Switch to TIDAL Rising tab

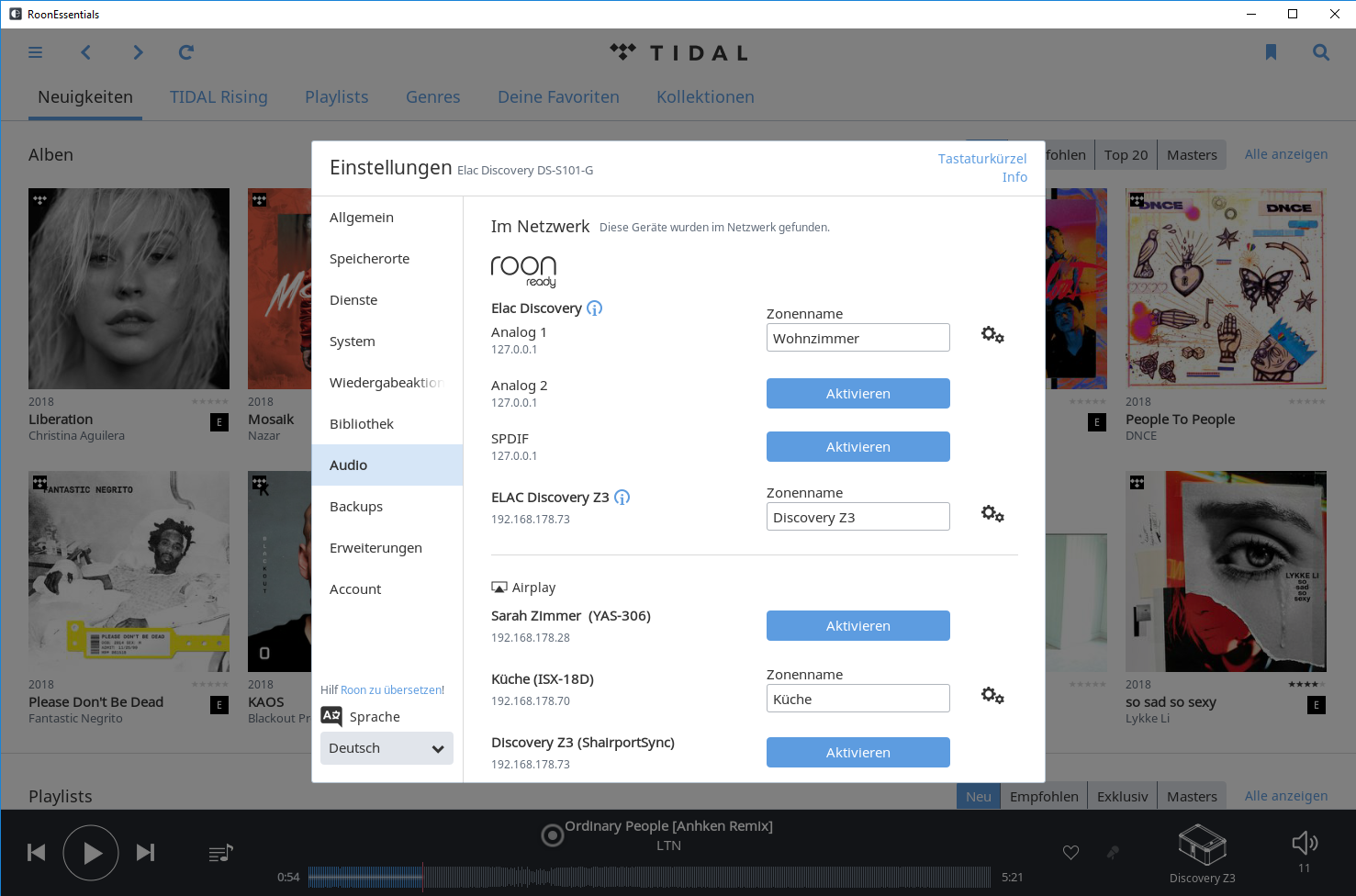pyautogui.click(x=219, y=97)
